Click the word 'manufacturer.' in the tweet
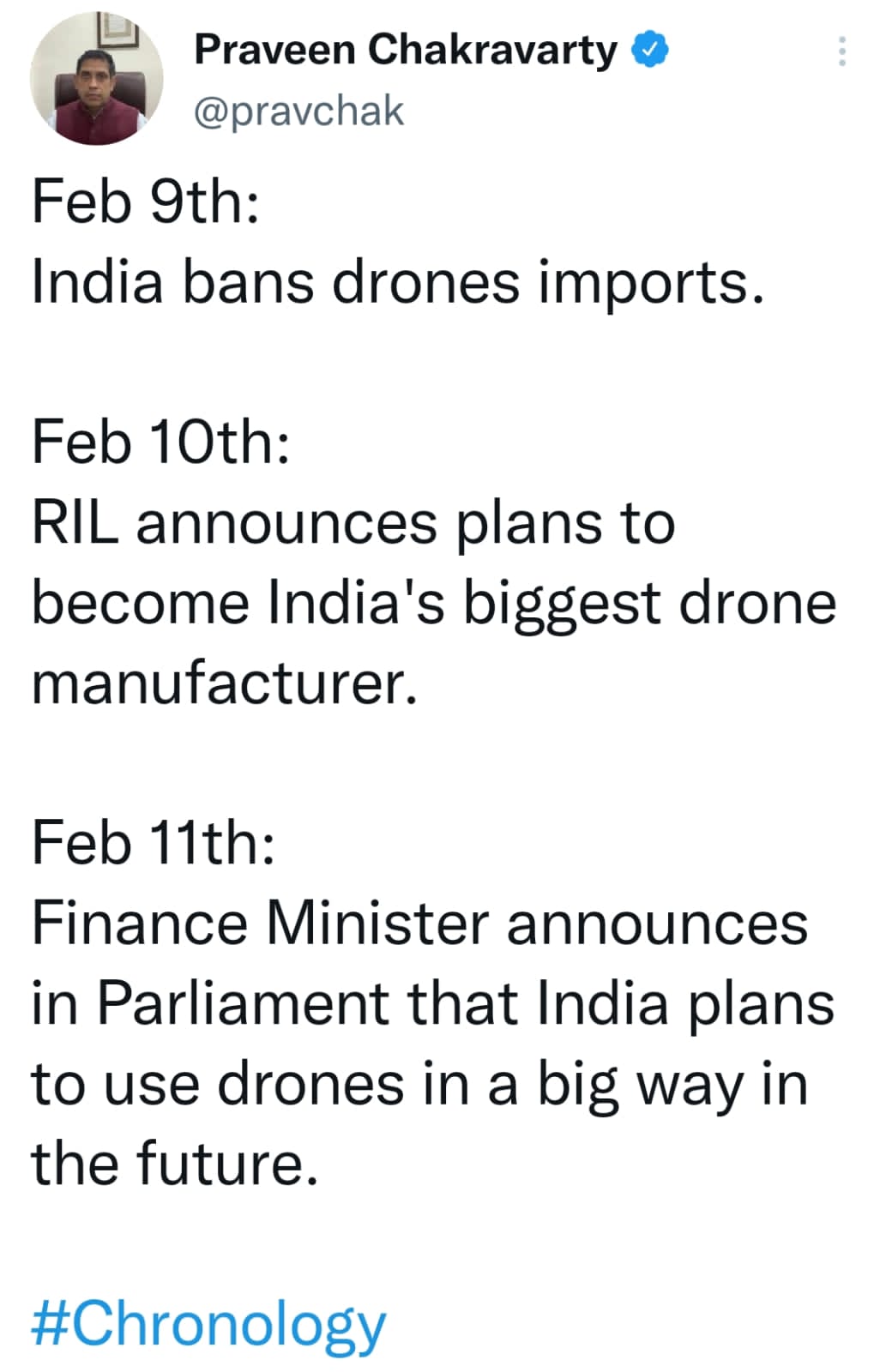 [225, 683]
